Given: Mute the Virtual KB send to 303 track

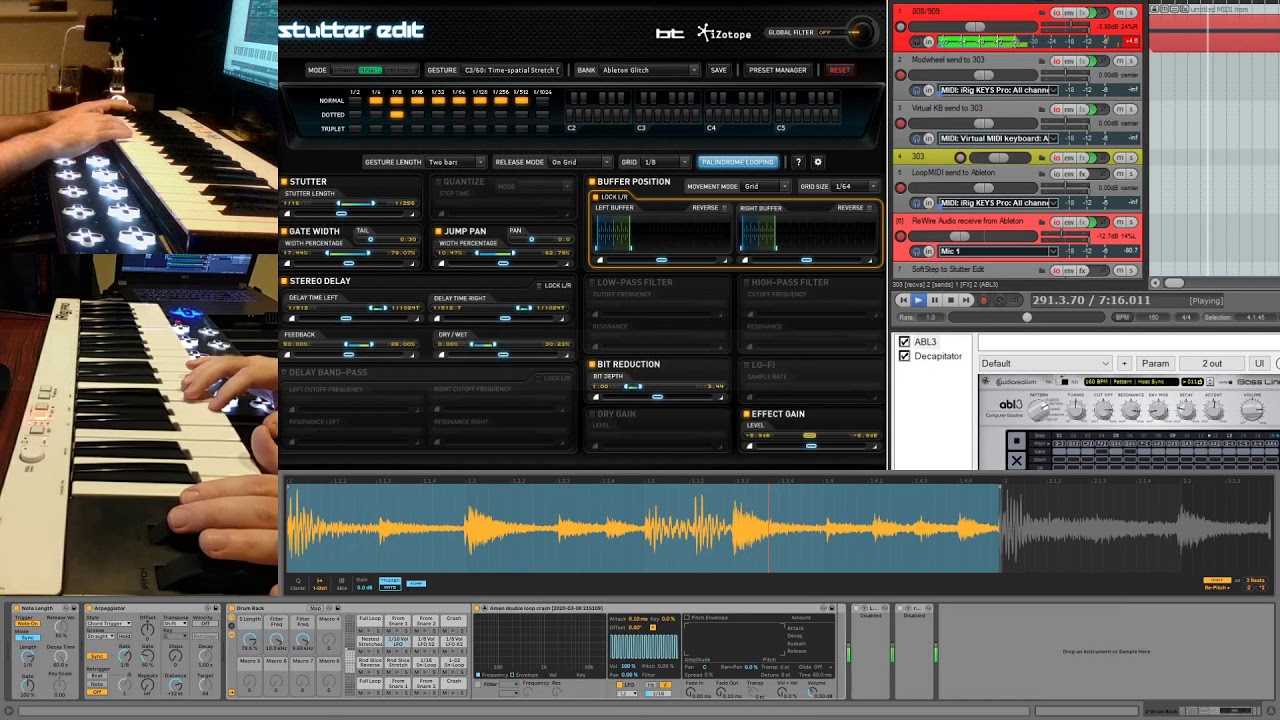Looking at the screenshot, I should point(1119,109).
